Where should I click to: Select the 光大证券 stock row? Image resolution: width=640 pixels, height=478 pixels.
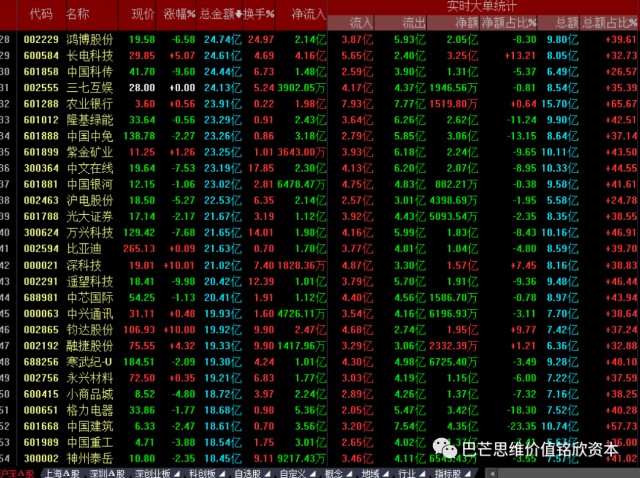(x=320, y=217)
